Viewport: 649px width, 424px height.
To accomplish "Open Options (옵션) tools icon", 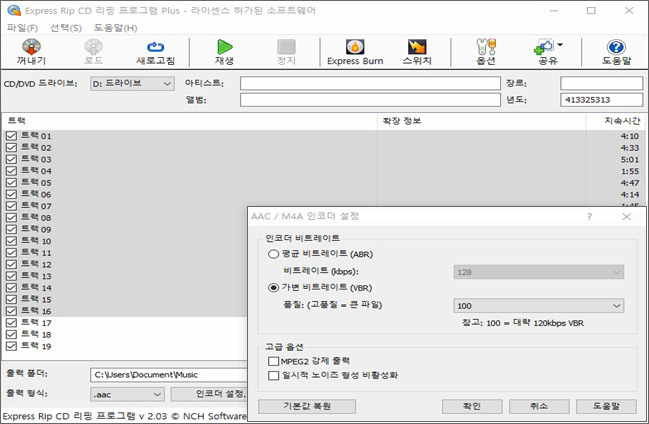I will pos(486,47).
